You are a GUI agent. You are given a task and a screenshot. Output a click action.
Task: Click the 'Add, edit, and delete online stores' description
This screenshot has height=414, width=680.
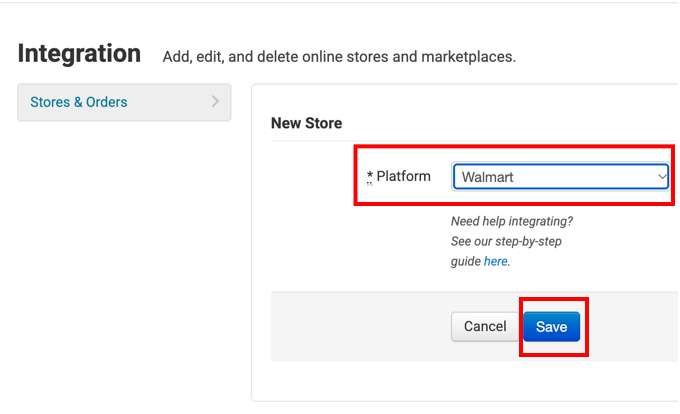(339, 57)
